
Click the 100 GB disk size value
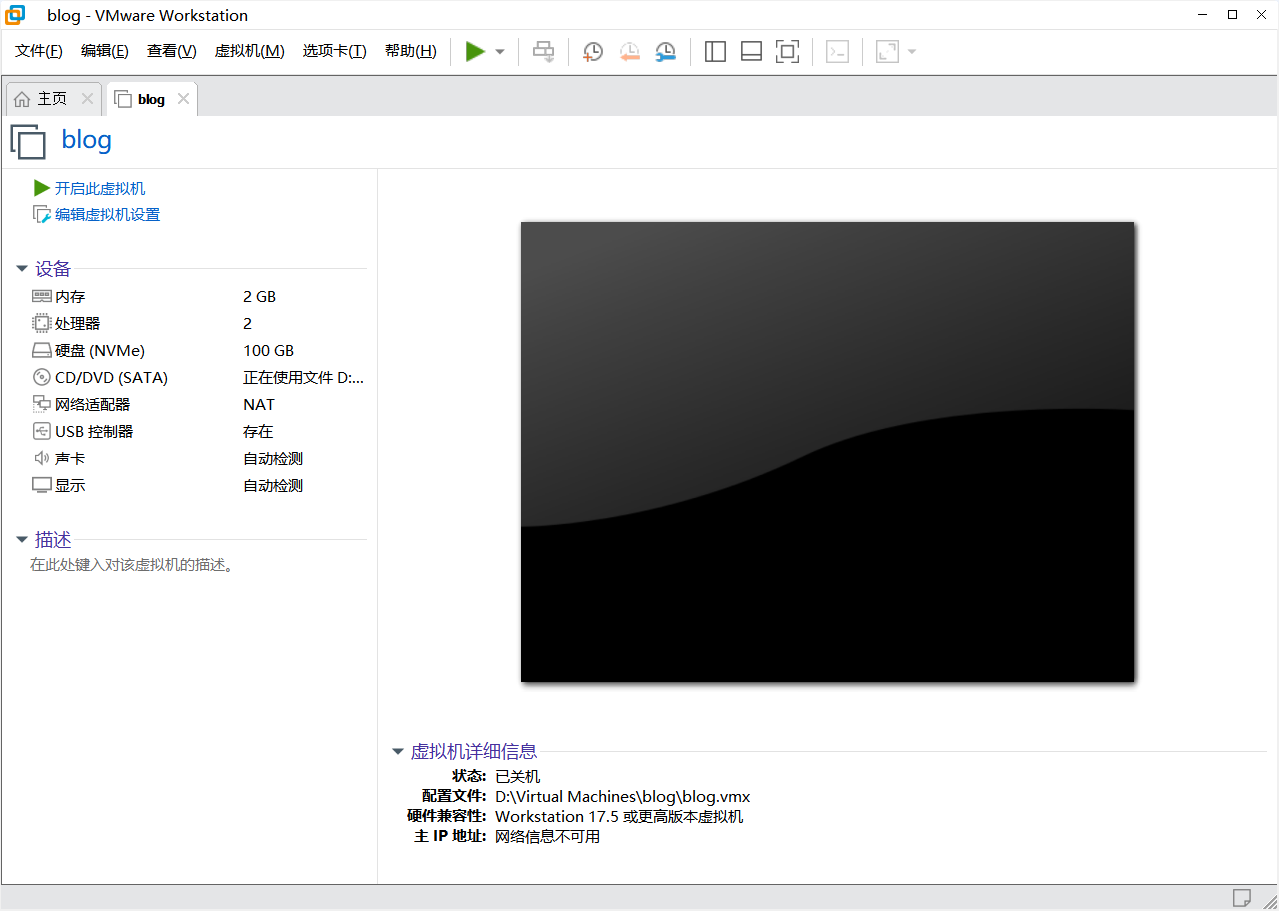pos(268,350)
